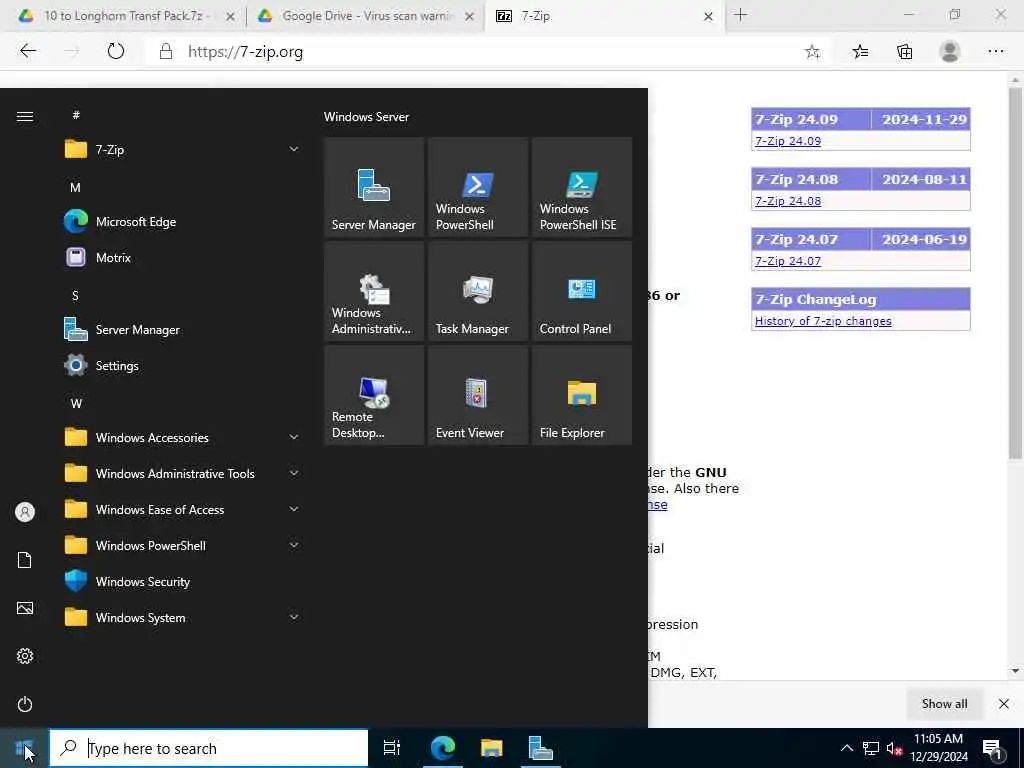Viewport: 1024px width, 768px height.
Task: Open the Settings gear in Start rail
Action: click(x=25, y=656)
